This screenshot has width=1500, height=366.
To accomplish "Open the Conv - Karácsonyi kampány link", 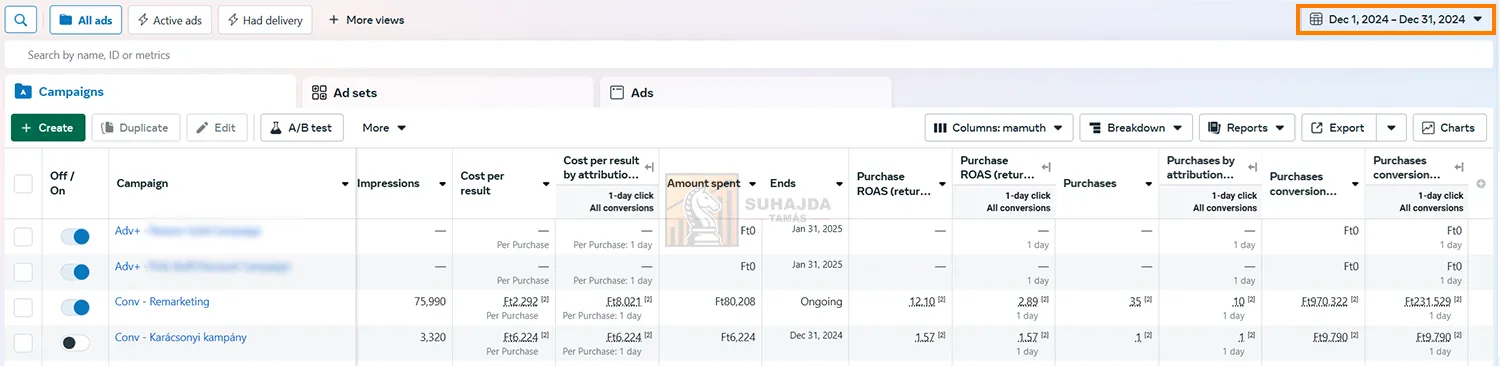I will (181, 338).
